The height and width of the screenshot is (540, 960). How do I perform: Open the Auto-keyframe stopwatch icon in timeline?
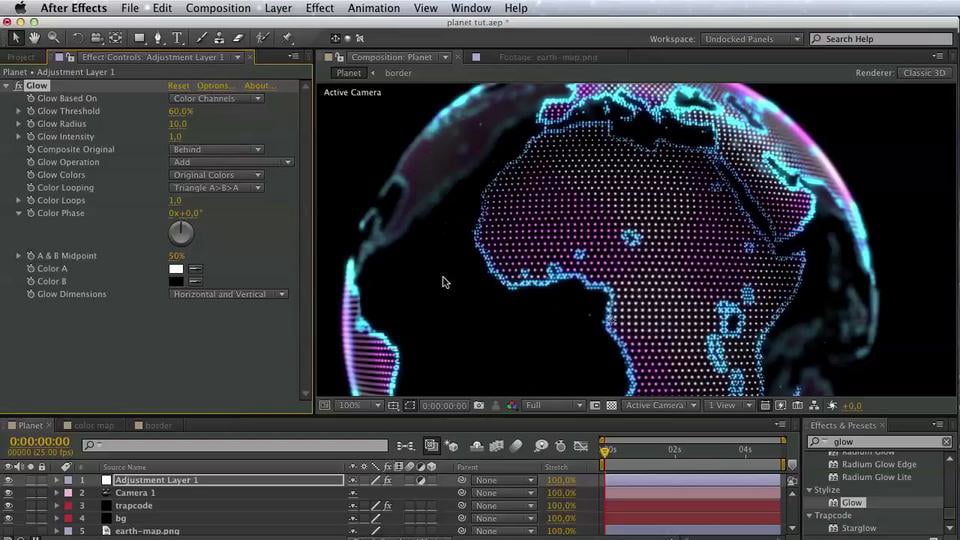pyautogui.click(x=560, y=446)
